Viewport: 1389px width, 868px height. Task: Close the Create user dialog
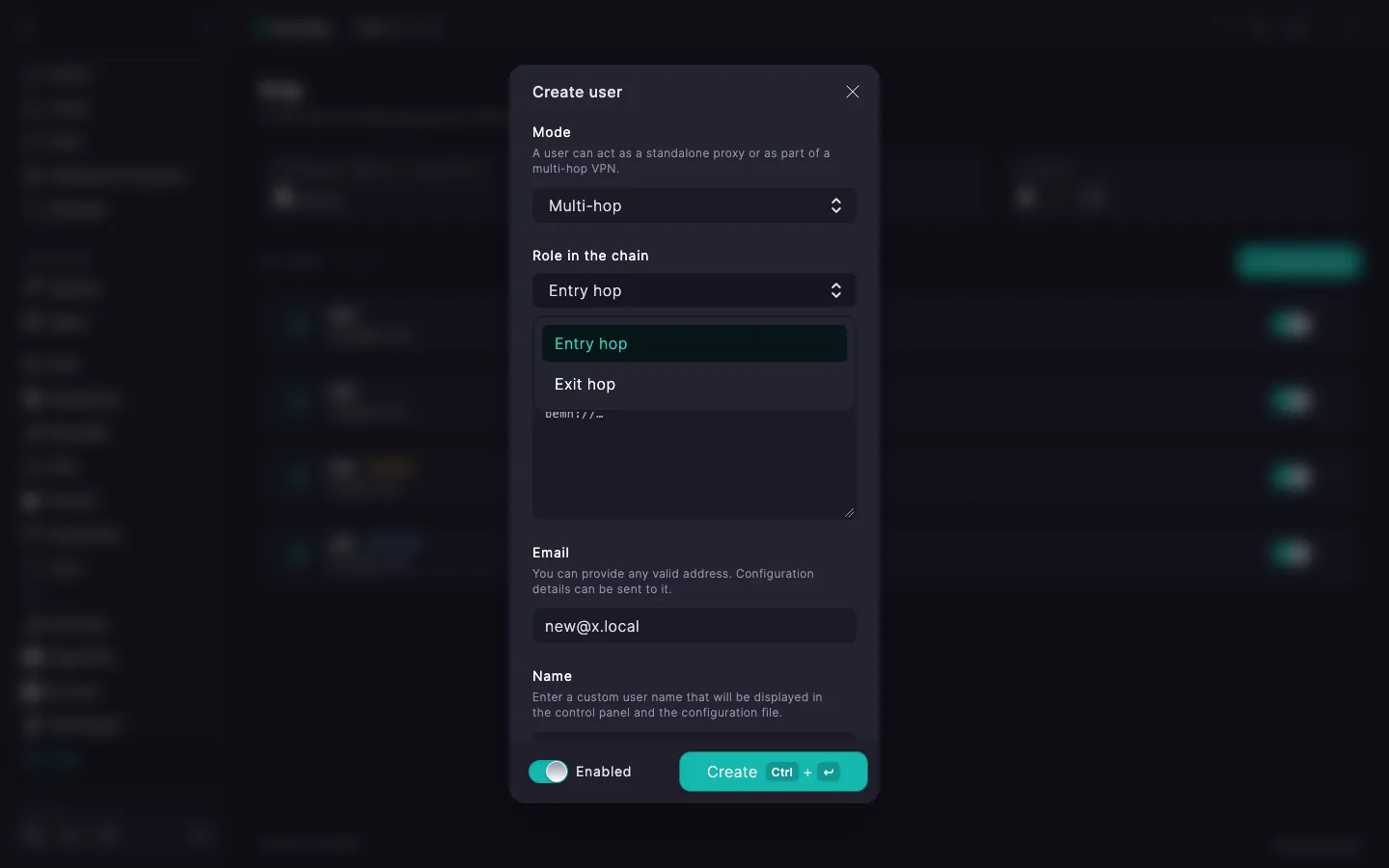pos(853,92)
